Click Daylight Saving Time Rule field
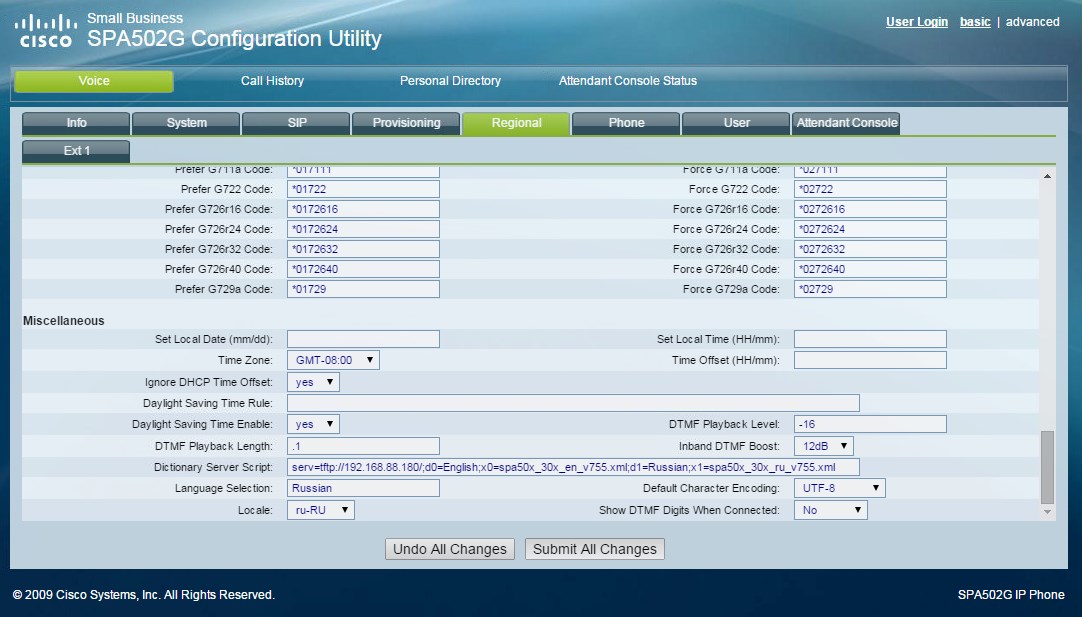The width and height of the screenshot is (1082, 617). tap(573, 403)
